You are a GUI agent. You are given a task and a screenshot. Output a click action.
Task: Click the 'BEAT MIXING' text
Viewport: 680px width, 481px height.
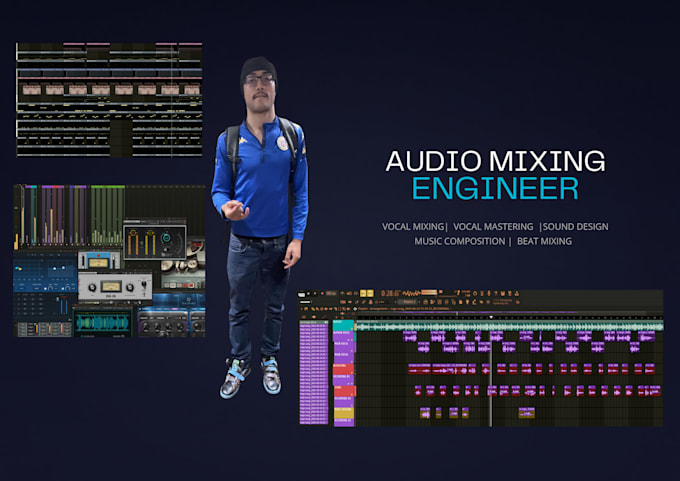pos(544,241)
